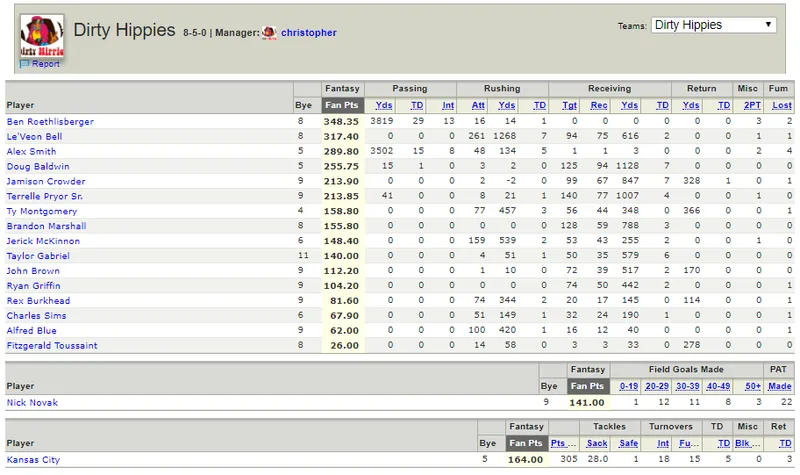Sort by Passing Yds column
800x475 pixels.
point(384,105)
